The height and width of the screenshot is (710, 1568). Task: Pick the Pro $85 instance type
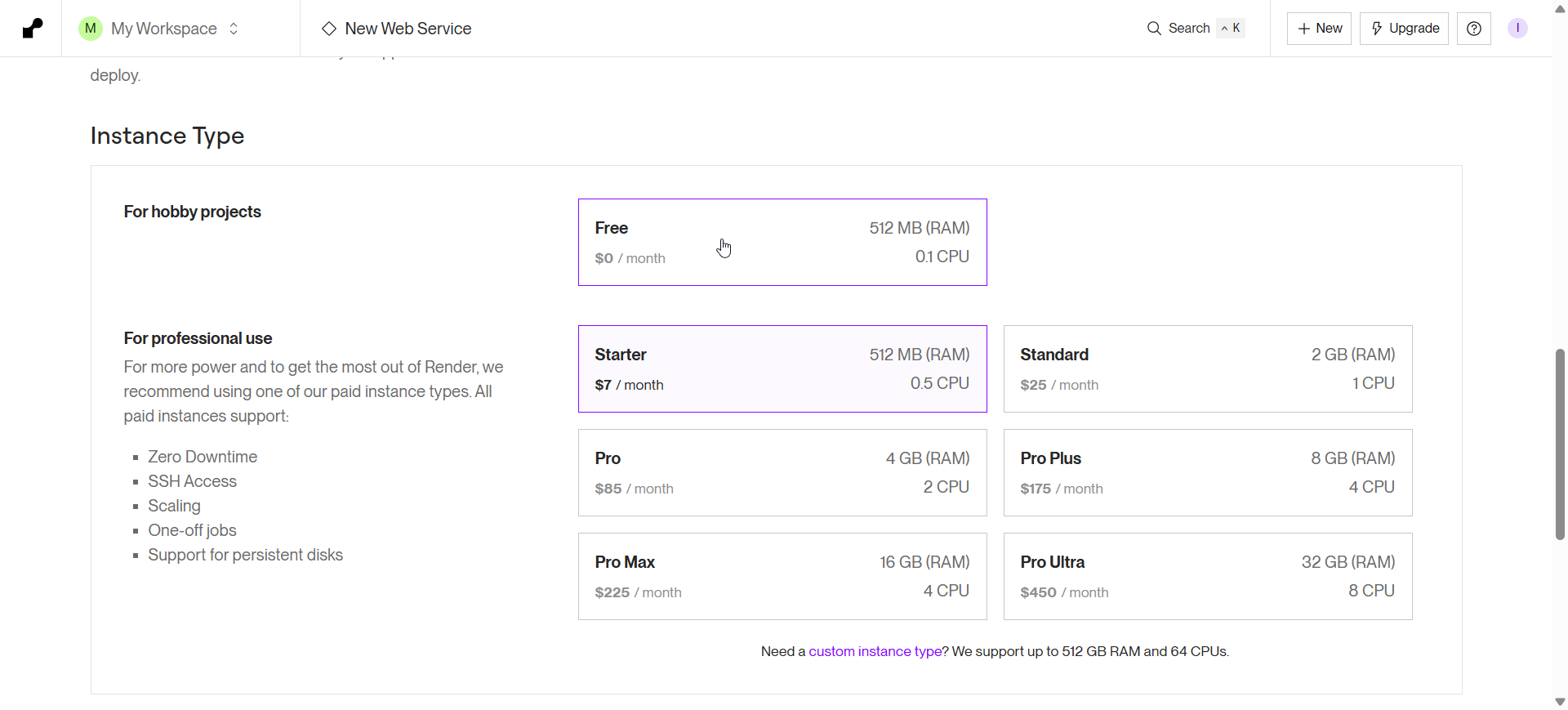782,473
